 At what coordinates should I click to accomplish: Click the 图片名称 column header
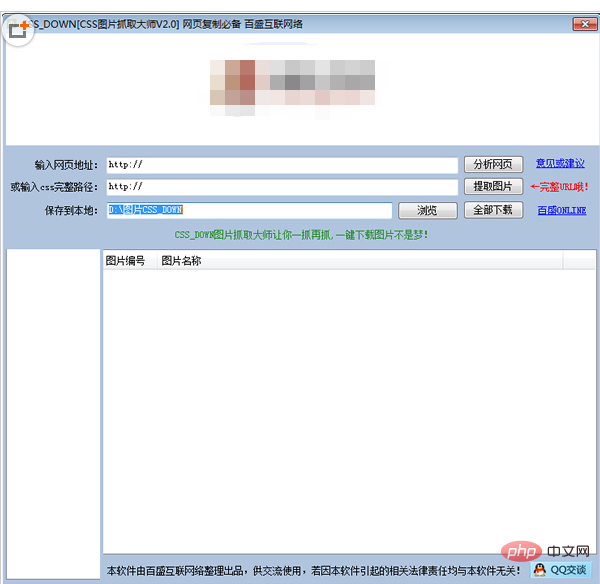[360, 261]
